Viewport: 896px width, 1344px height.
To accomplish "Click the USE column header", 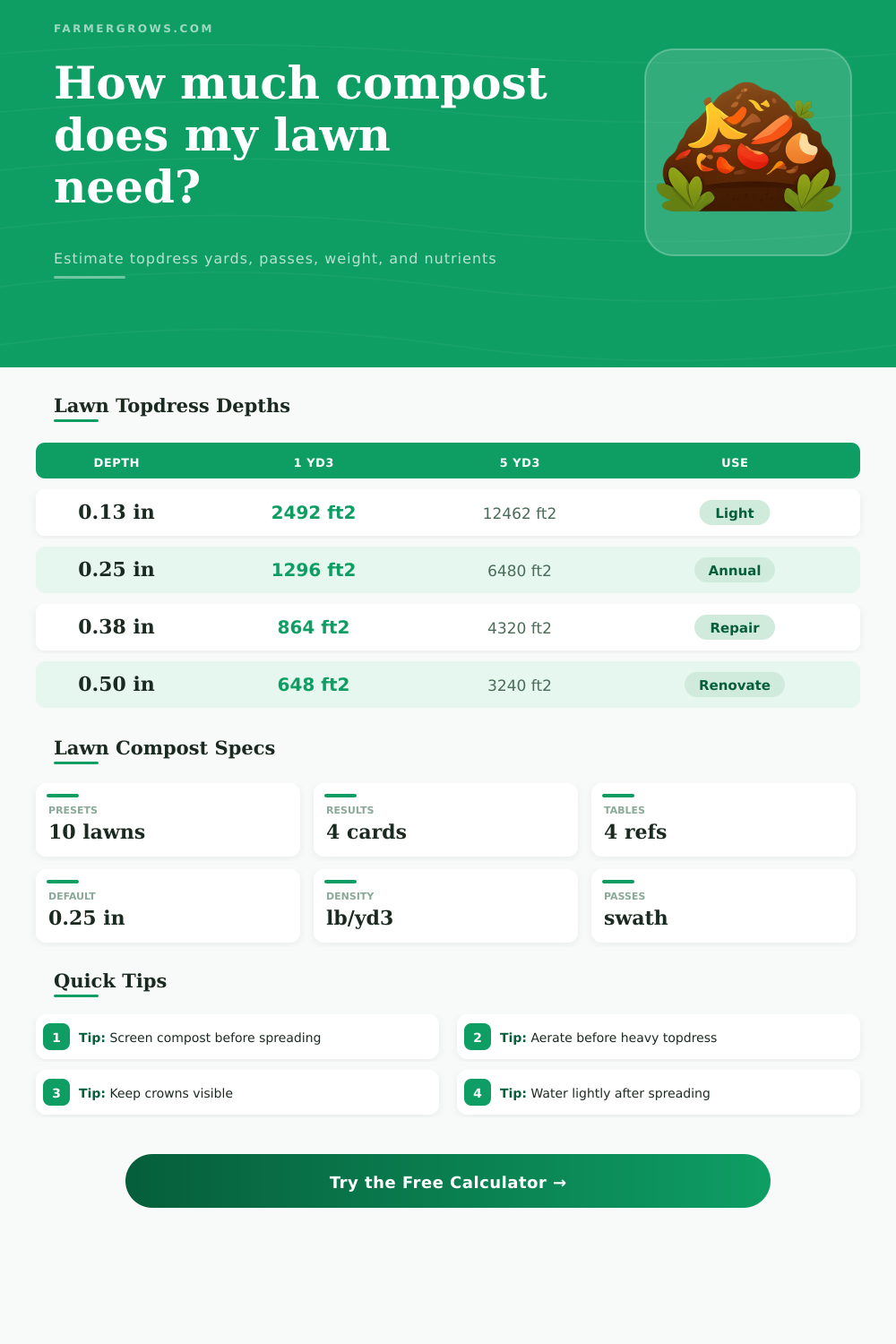I will click(735, 462).
